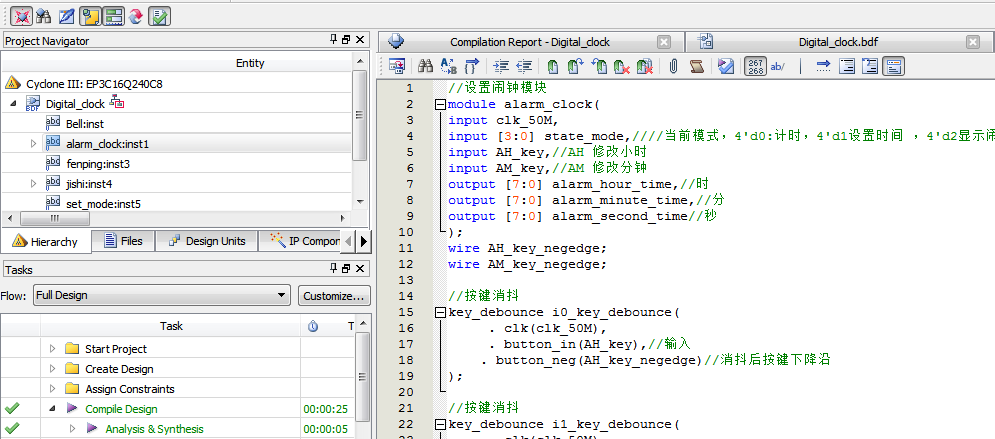Click the Project Navigator vertical scrollbar

tap(359, 115)
